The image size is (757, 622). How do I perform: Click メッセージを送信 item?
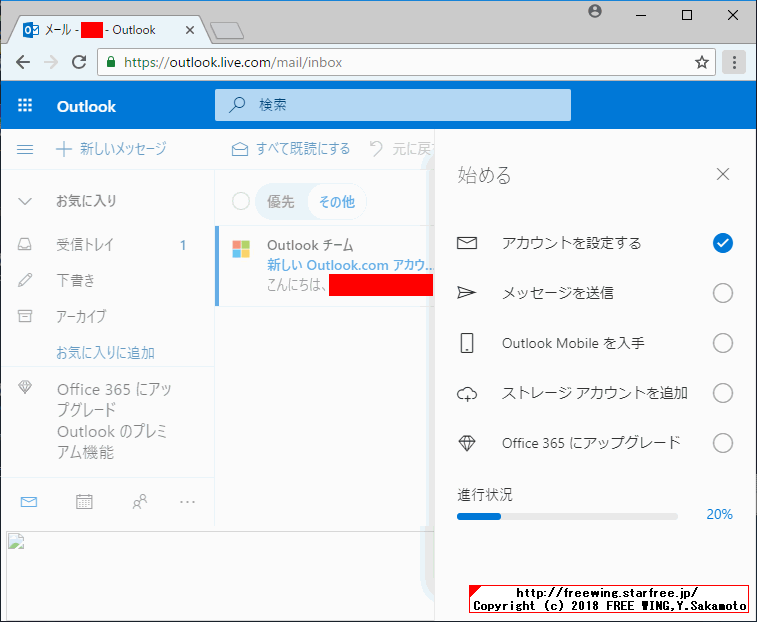[558, 293]
